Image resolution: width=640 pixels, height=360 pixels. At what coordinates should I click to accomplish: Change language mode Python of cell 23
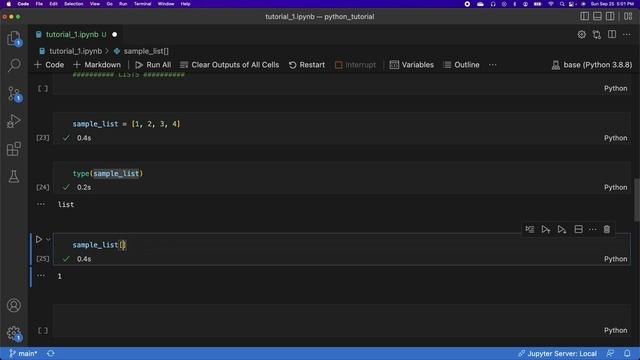point(616,138)
